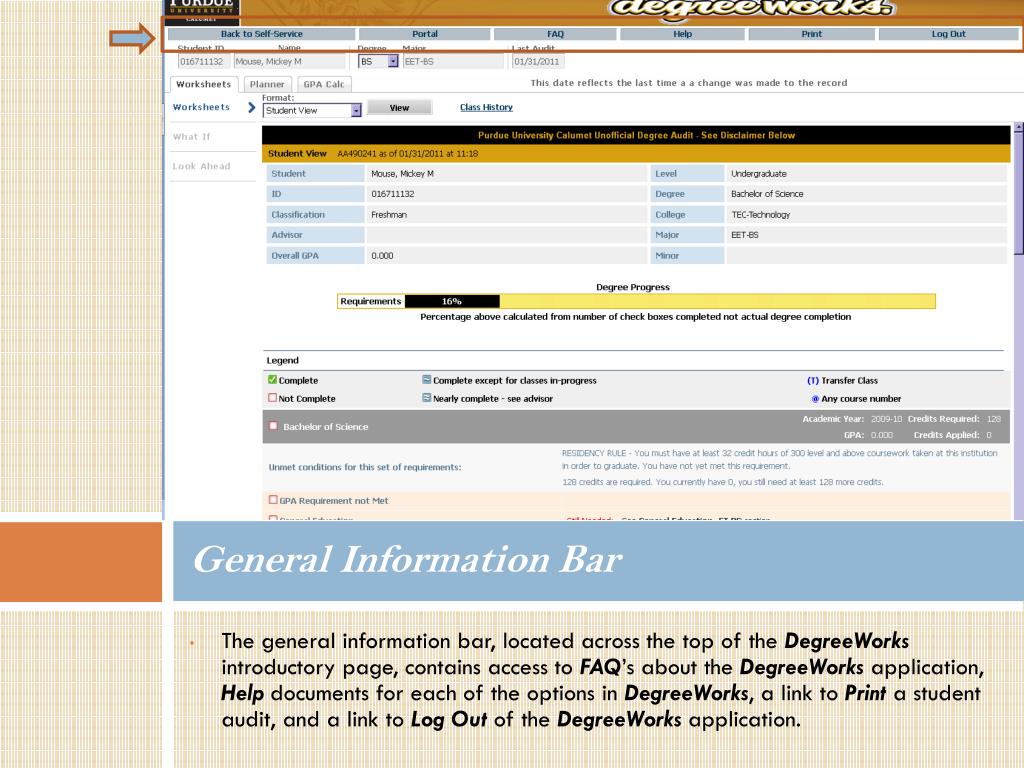Click the Level value Undergraduate

758,174
